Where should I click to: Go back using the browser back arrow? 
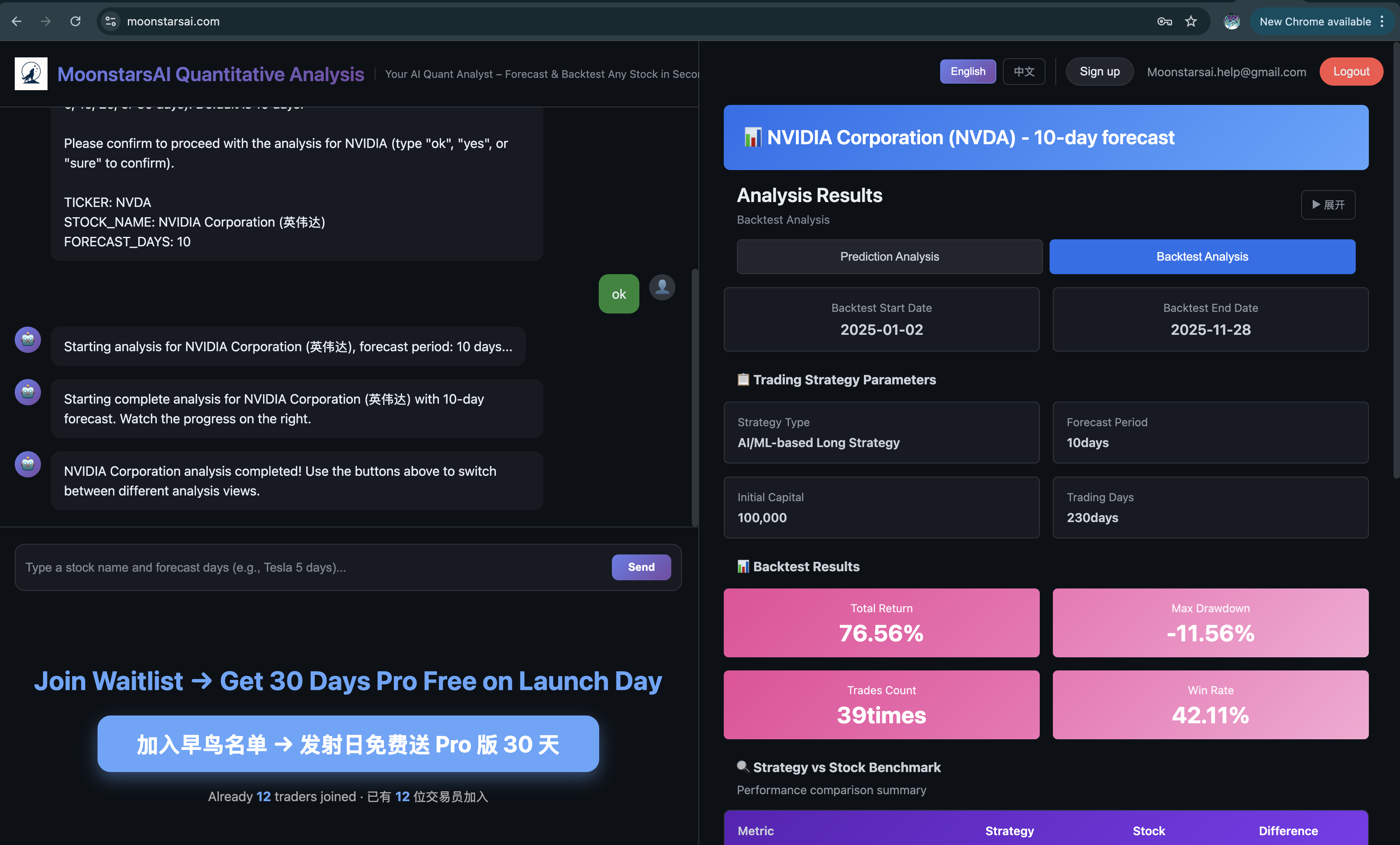(x=16, y=21)
